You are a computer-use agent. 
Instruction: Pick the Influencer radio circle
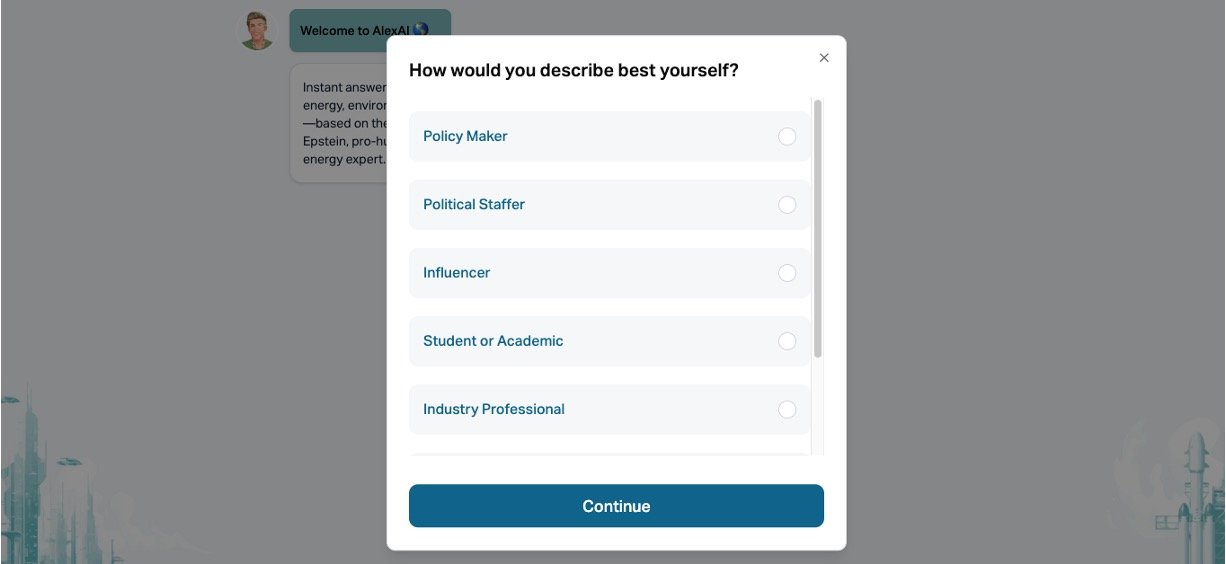(787, 273)
